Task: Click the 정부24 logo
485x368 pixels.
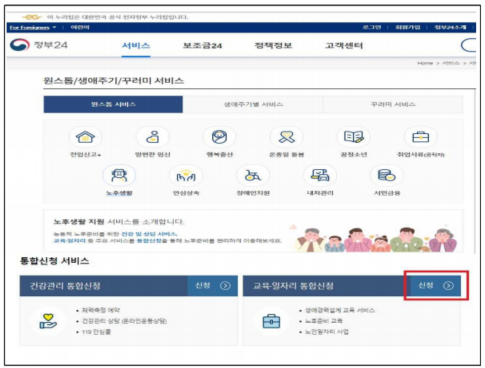Action: (39, 45)
